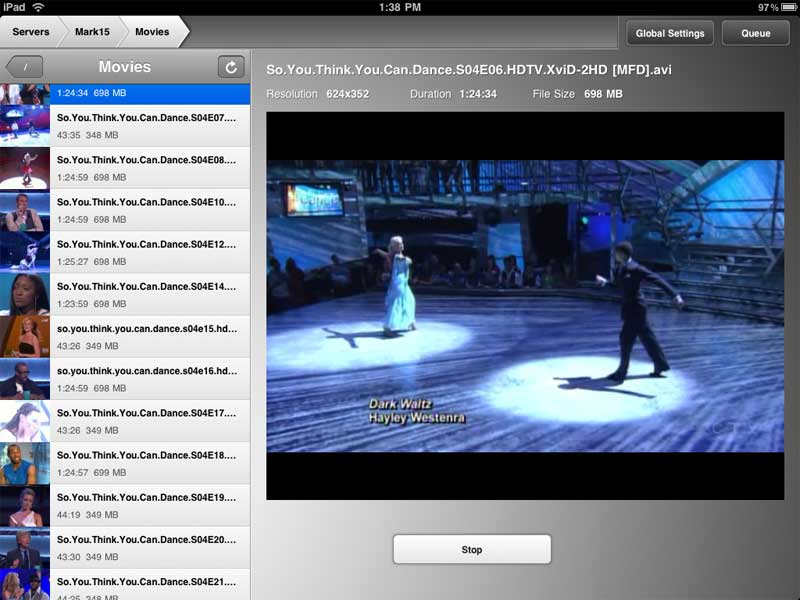Tap the S04E14 thumbnail image
The height and width of the screenshot is (600, 800).
point(25,295)
